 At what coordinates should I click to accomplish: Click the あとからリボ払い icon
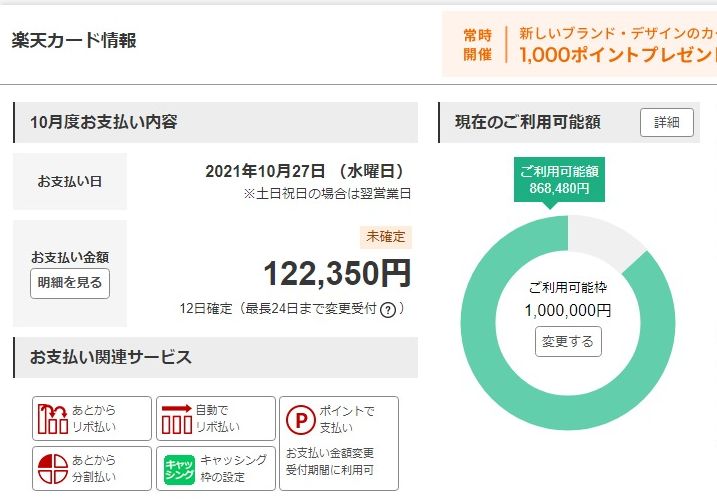tap(53, 418)
